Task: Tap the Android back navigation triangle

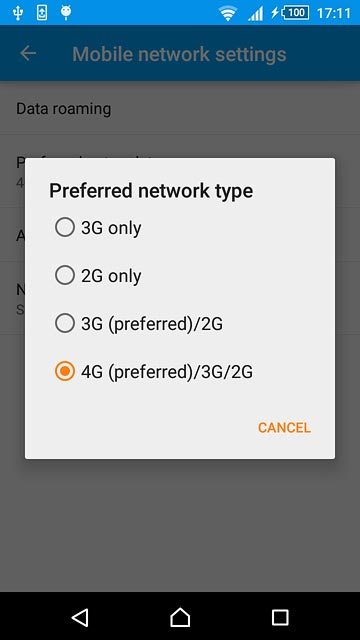Action: (x=80, y=618)
